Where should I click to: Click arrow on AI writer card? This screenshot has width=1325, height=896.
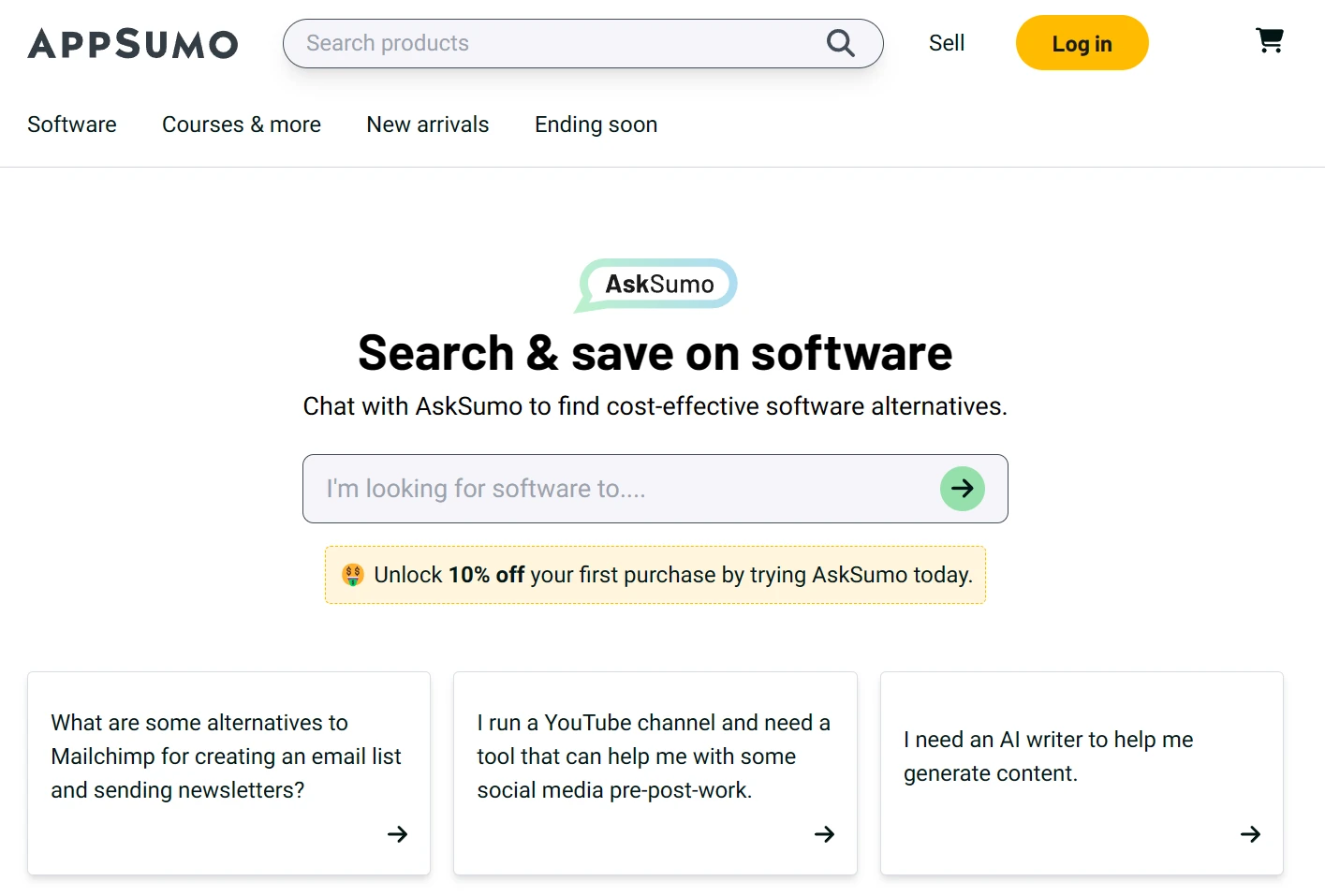tap(1250, 834)
